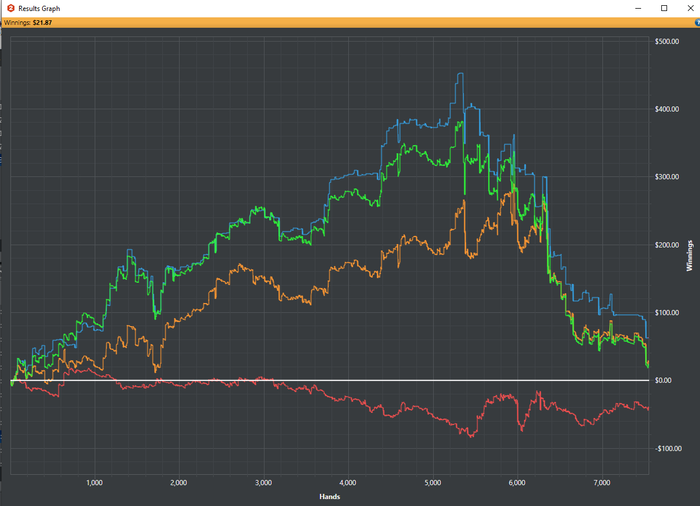Click the 7,000 hands tick label
Image resolution: width=700 pixels, height=506 pixels.
[x=602, y=483]
